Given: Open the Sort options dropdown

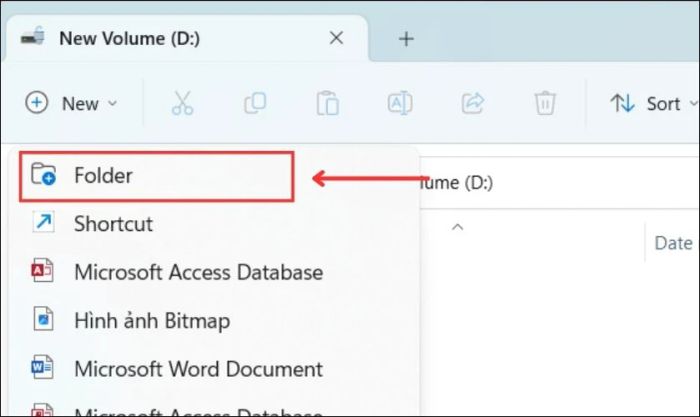Looking at the screenshot, I should [x=654, y=104].
